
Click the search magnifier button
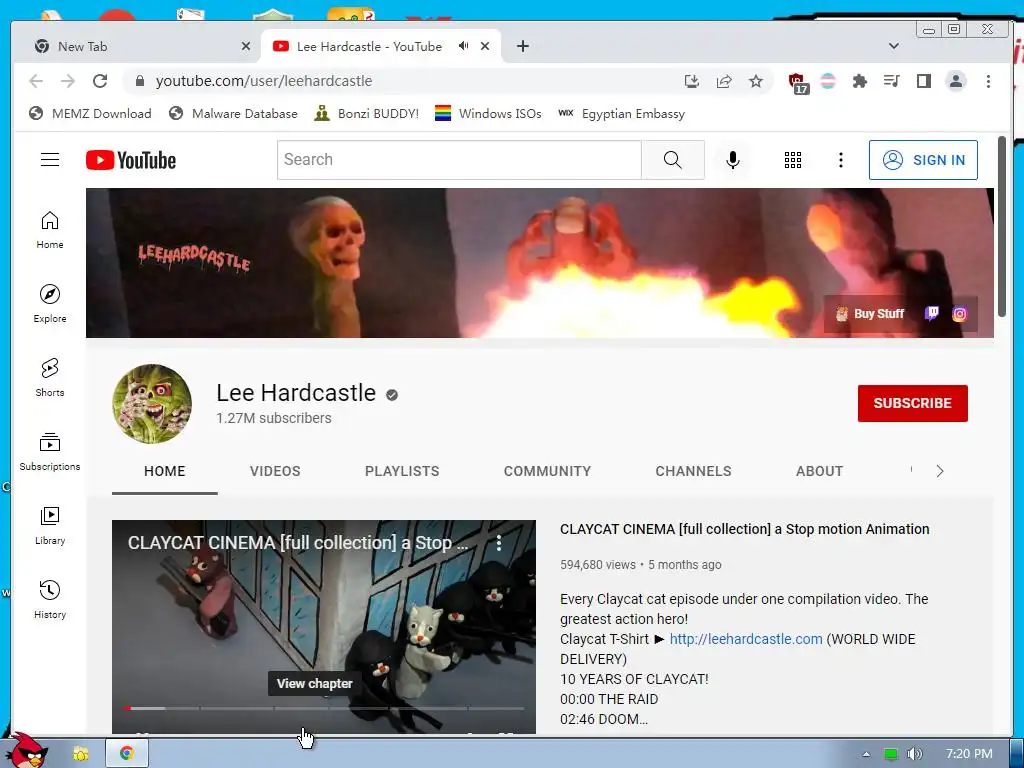click(673, 160)
